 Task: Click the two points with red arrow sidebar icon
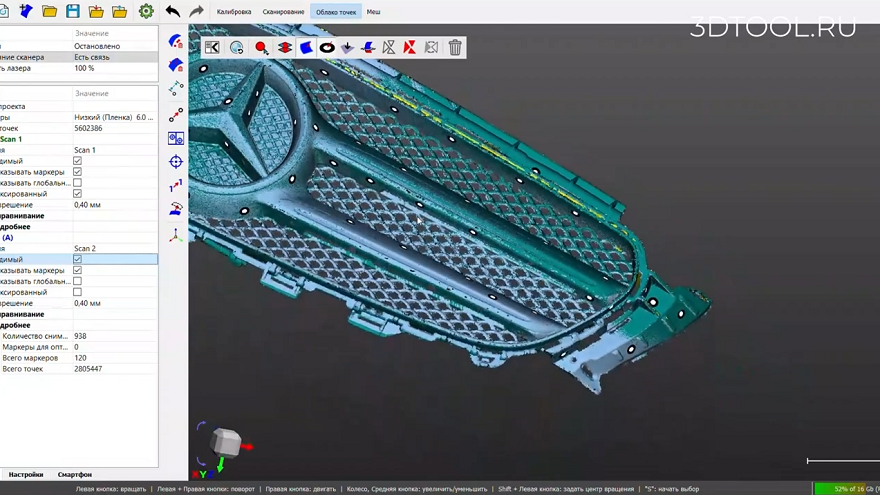click(x=176, y=114)
